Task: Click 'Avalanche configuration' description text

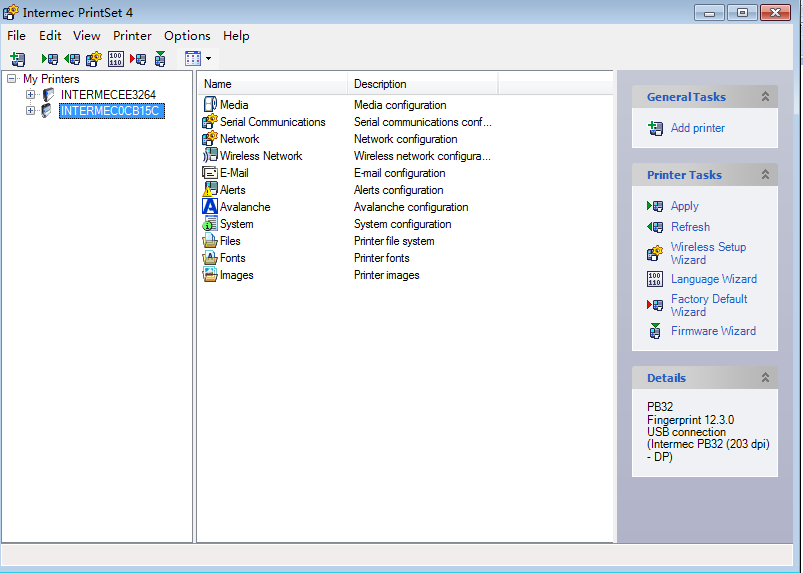Action: pyautogui.click(x=411, y=207)
